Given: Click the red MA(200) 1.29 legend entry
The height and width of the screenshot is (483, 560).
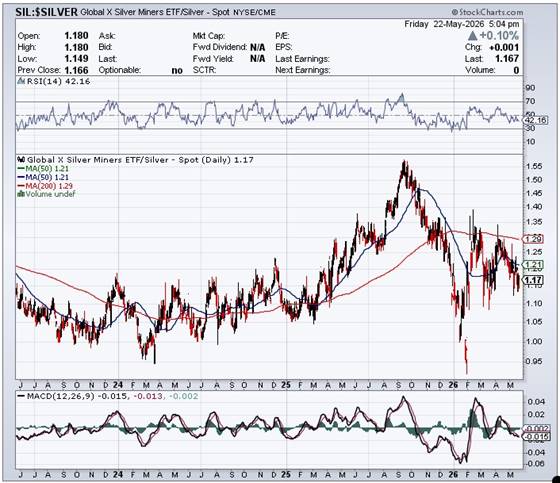Looking at the screenshot, I should pos(45,186).
